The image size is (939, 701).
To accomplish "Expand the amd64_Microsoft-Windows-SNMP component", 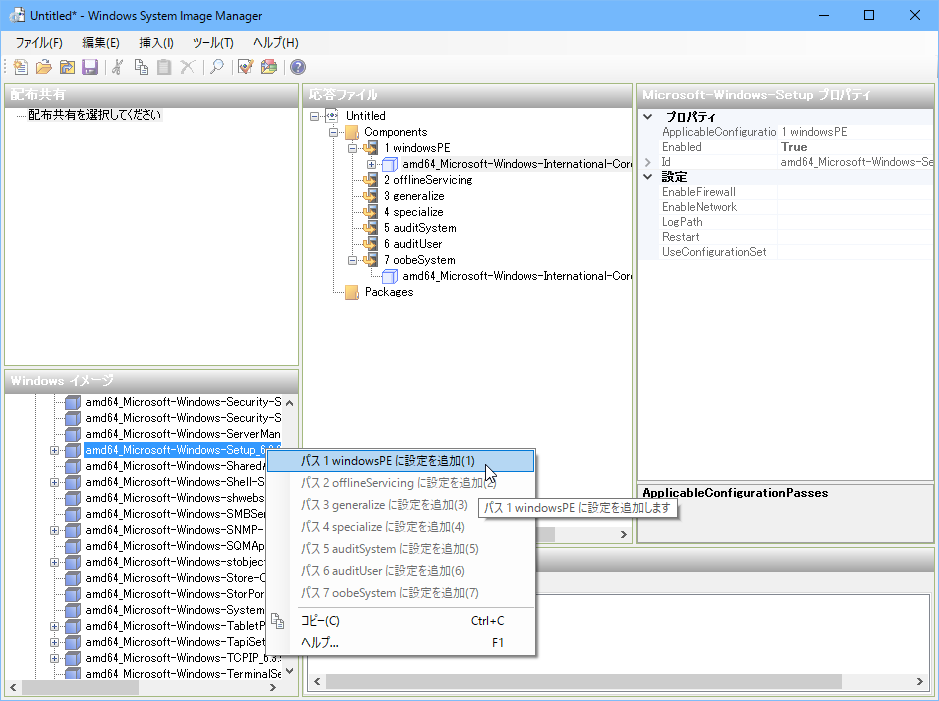I will [x=54, y=530].
